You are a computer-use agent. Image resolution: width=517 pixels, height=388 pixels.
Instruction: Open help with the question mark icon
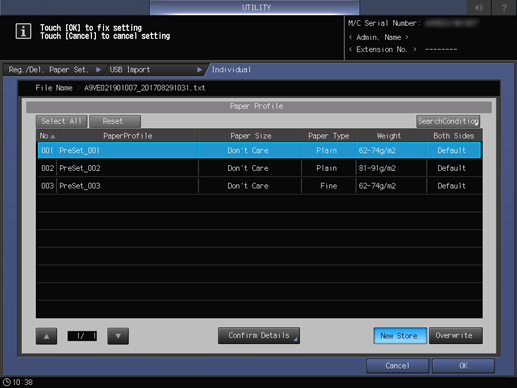504,7
